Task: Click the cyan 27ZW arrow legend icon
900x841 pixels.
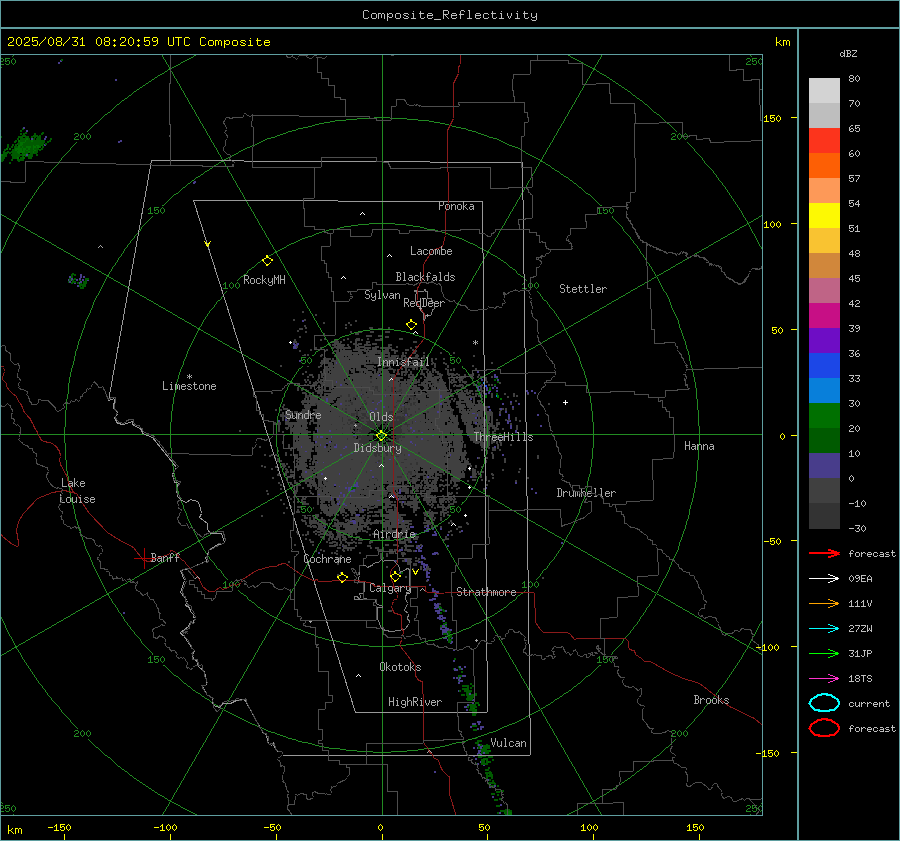Action: coord(824,629)
